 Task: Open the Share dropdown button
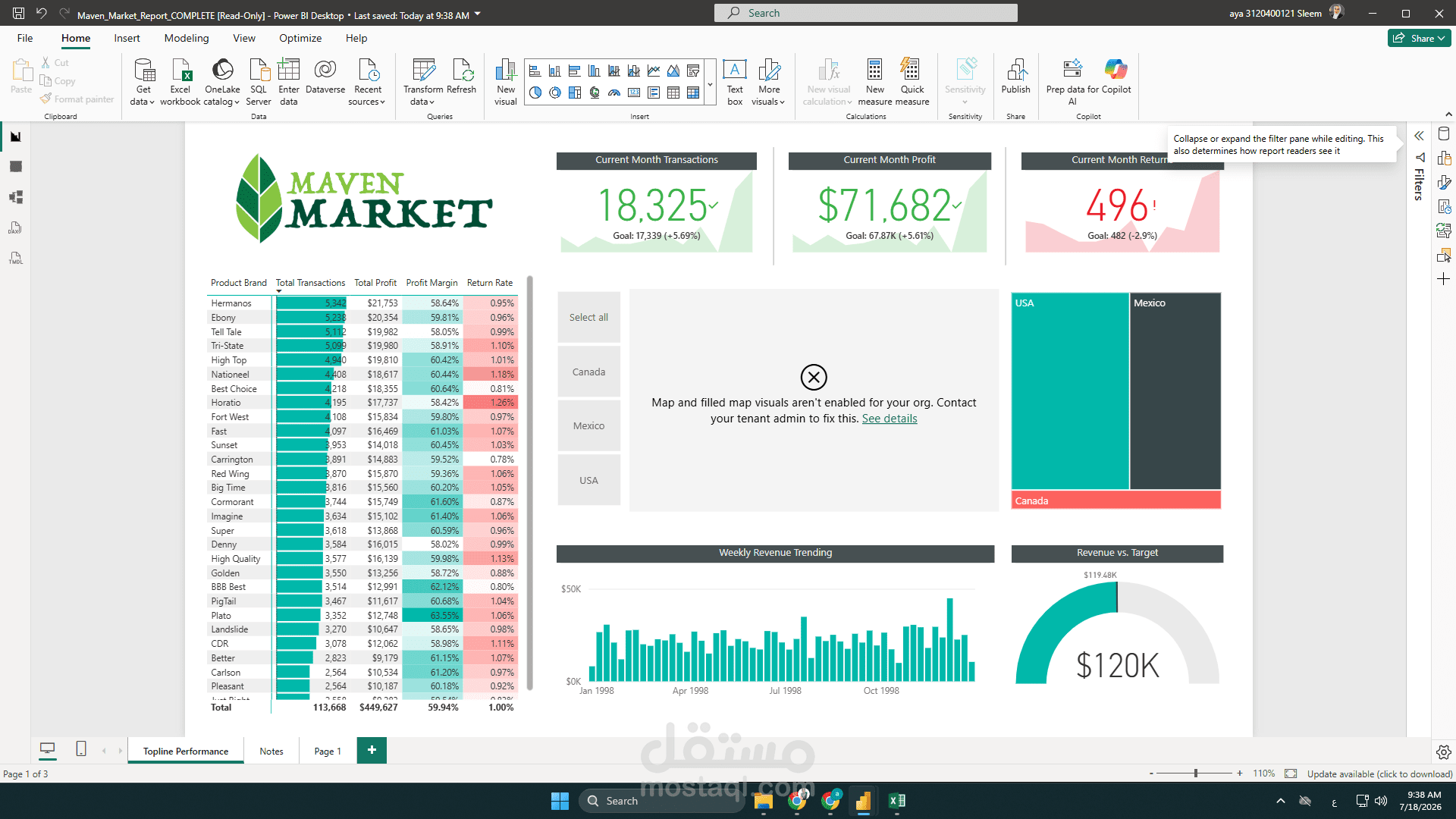[x=1420, y=38]
